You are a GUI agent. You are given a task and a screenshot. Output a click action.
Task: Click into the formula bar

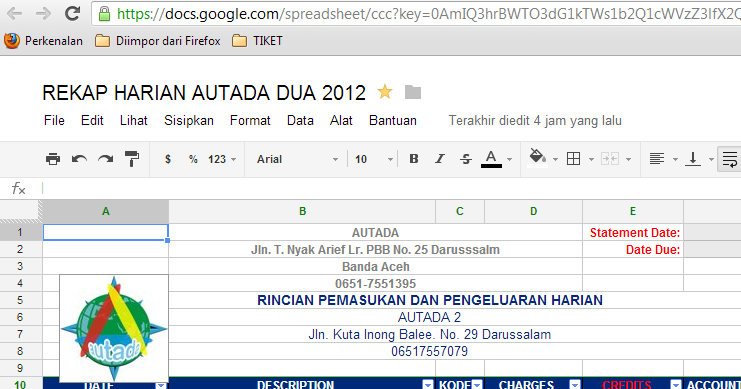(x=391, y=189)
